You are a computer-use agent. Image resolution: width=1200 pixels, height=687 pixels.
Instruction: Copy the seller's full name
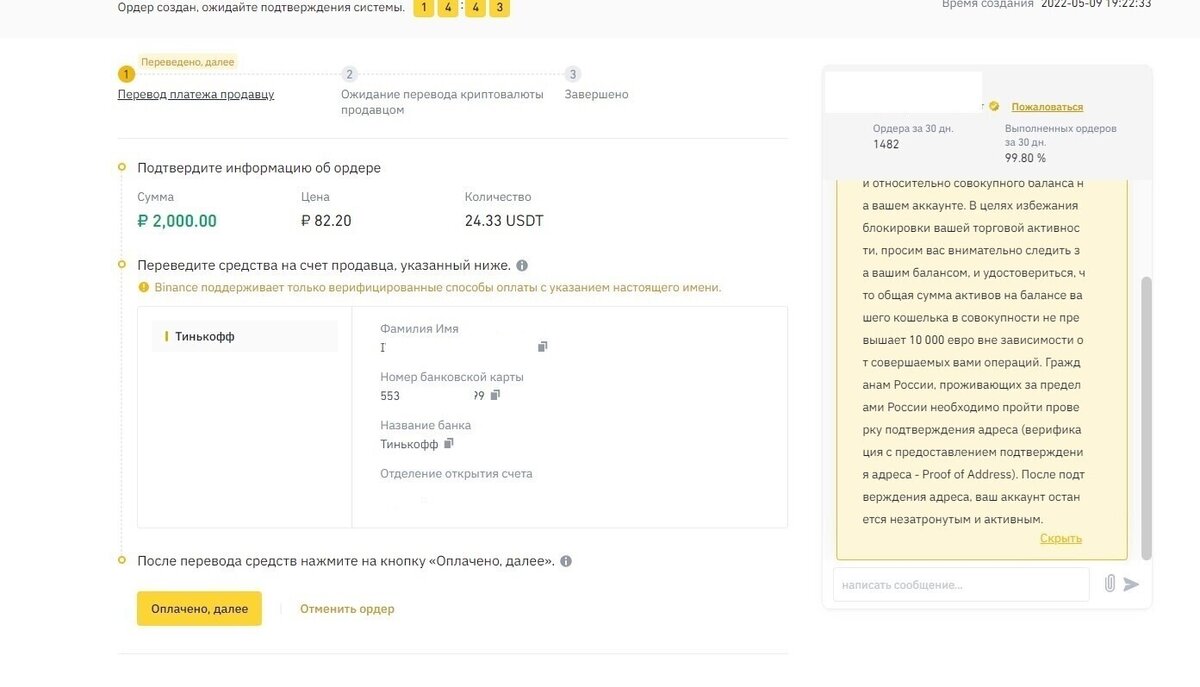coord(543,347)
